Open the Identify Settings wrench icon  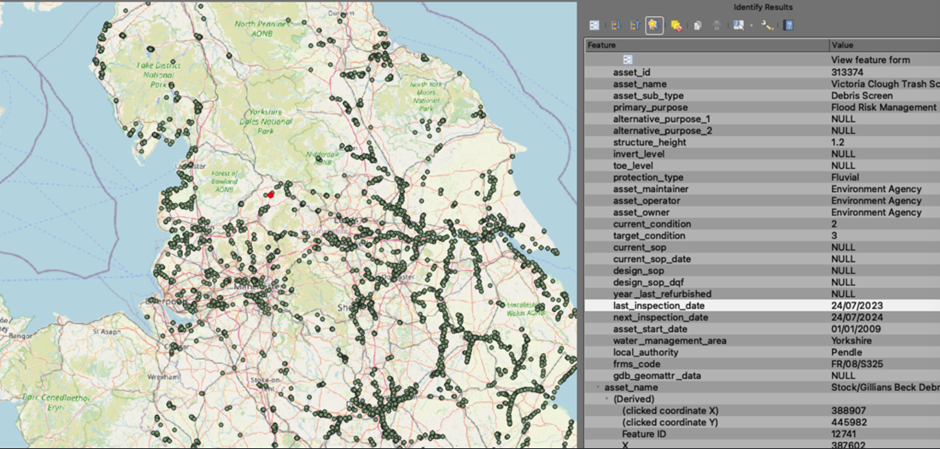click(x=766, y=25)
